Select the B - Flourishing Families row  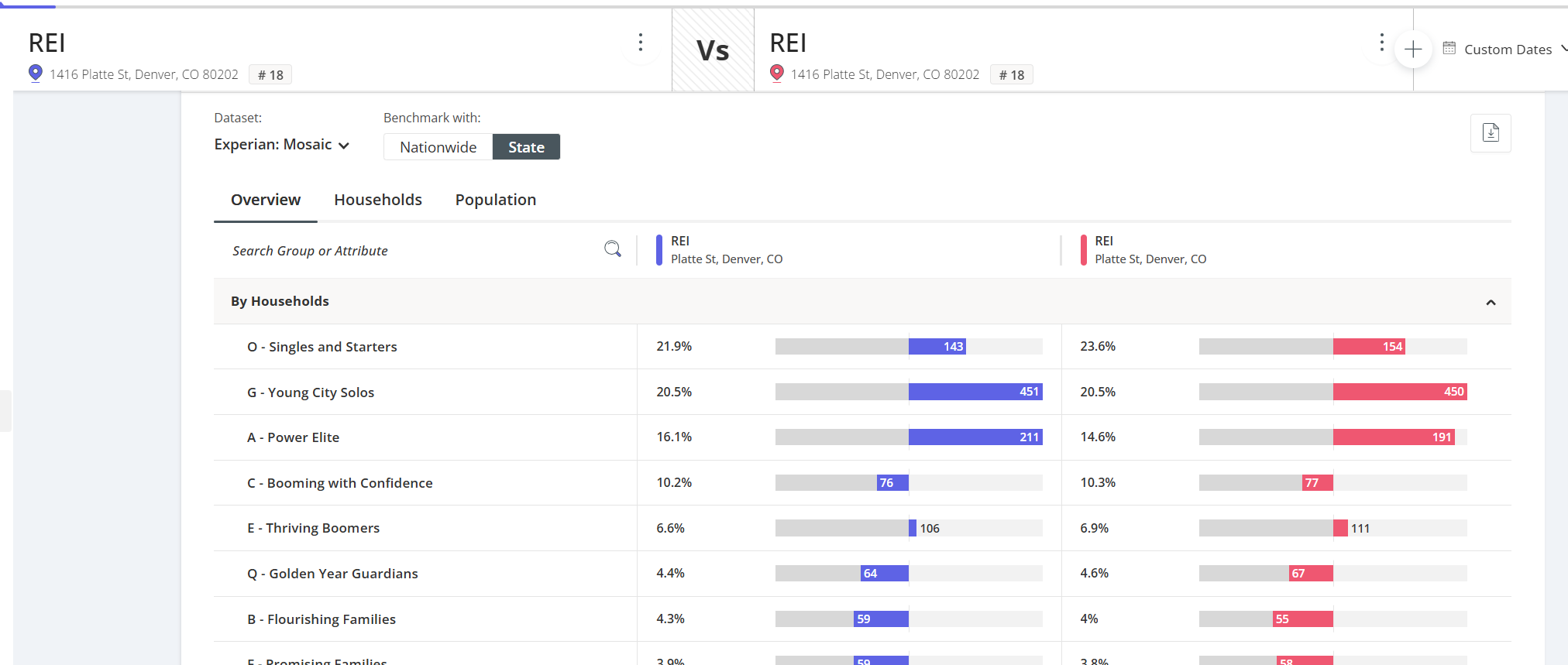(x=862, y=619)
